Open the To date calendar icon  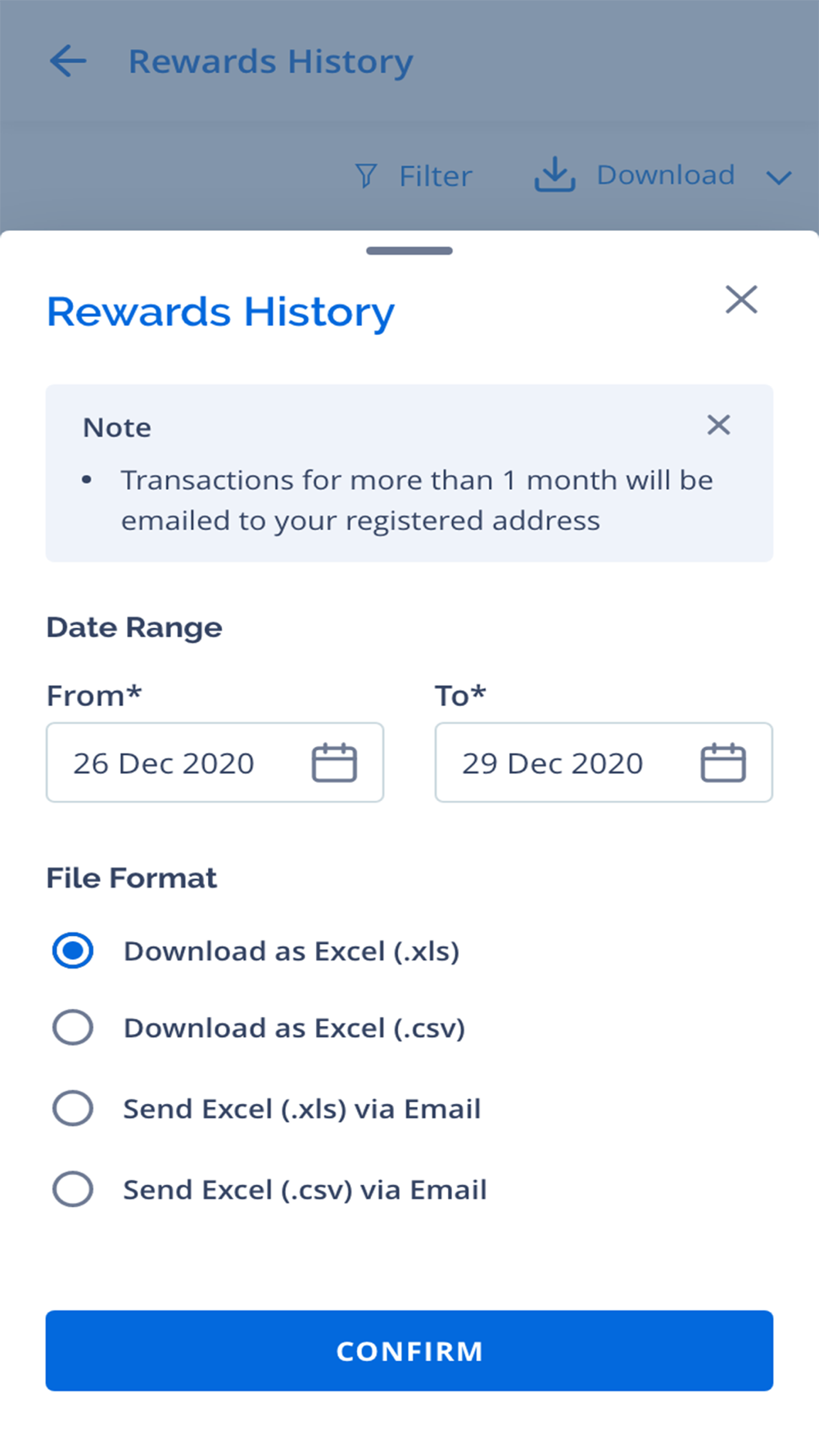click(723, 762)
